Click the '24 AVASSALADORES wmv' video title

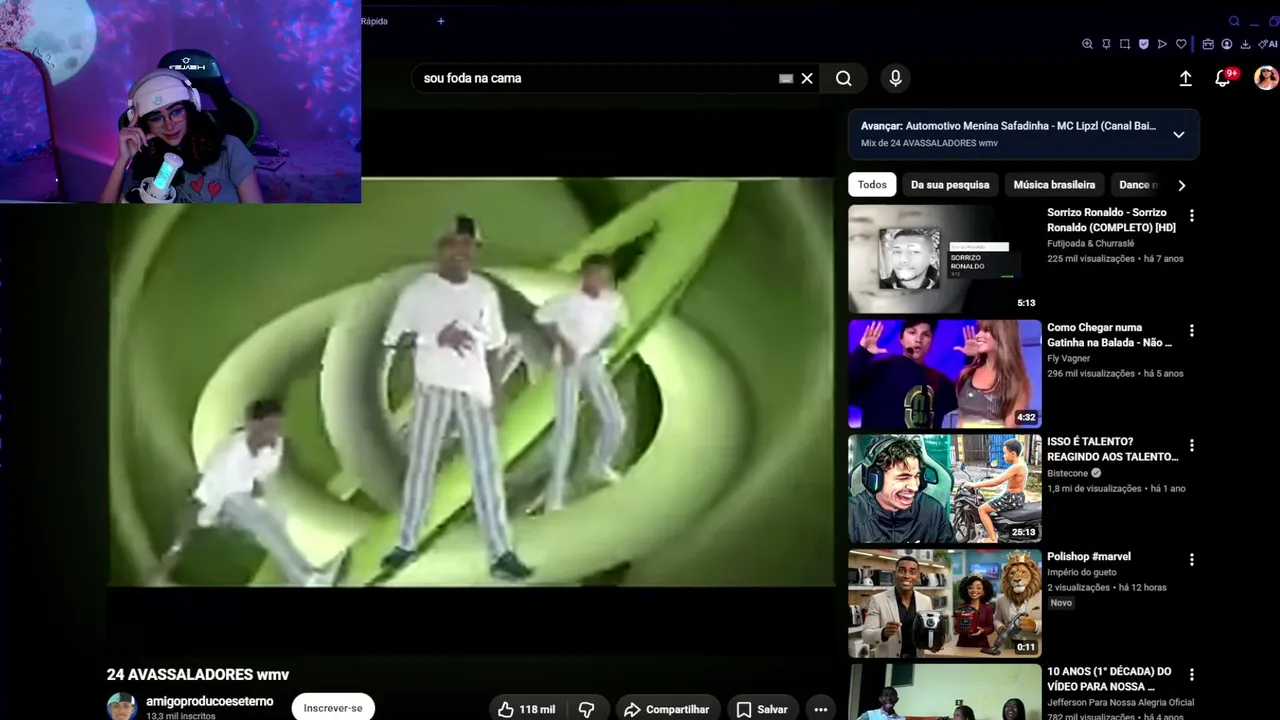pos(198,675)
